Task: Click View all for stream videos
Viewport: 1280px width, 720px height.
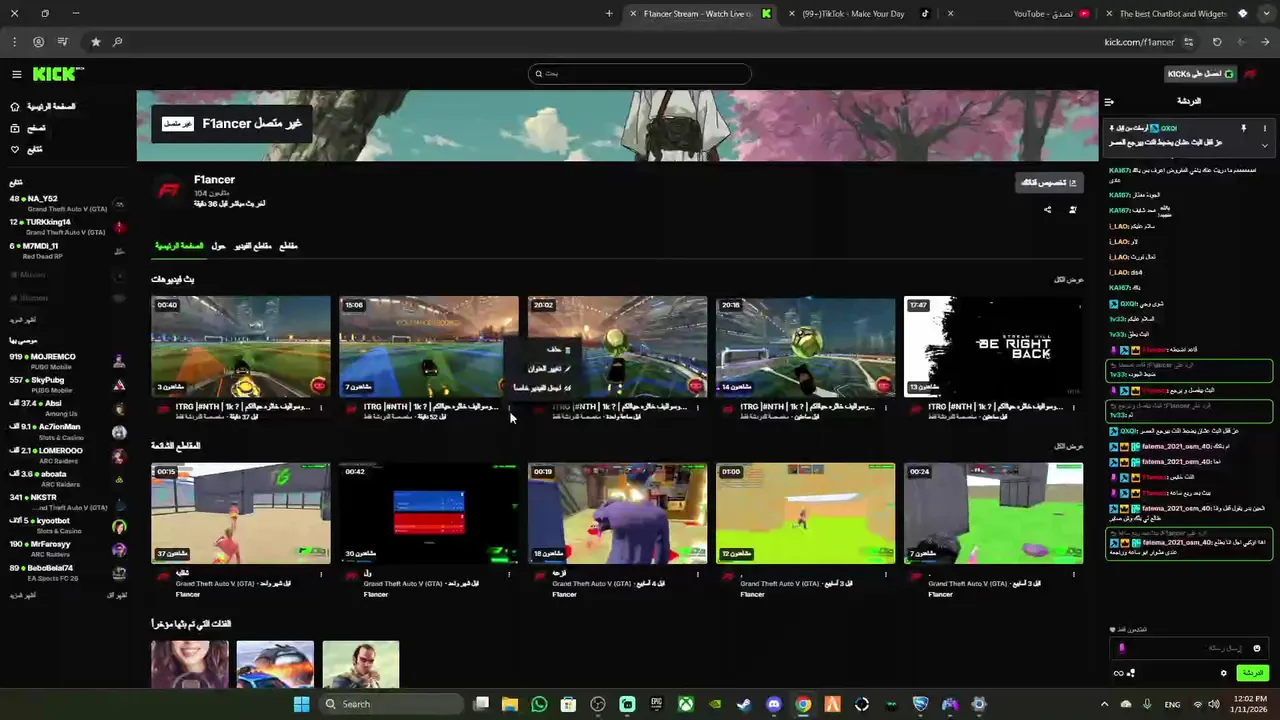Action: point(1069,280)
